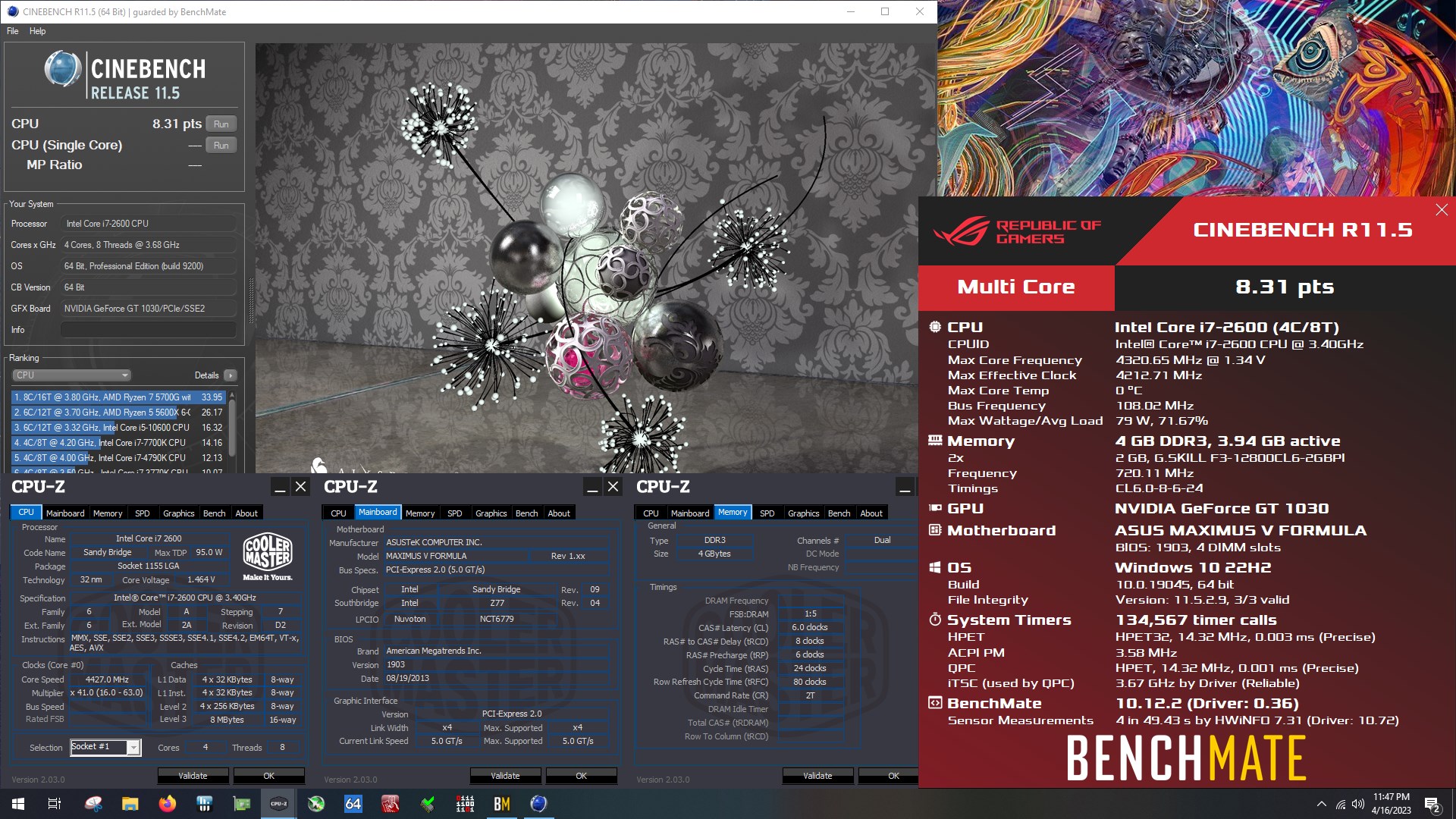Screen dimensions: 1456x819
Task: Open Task View from the taskbar
Action: tap(55, 804)
